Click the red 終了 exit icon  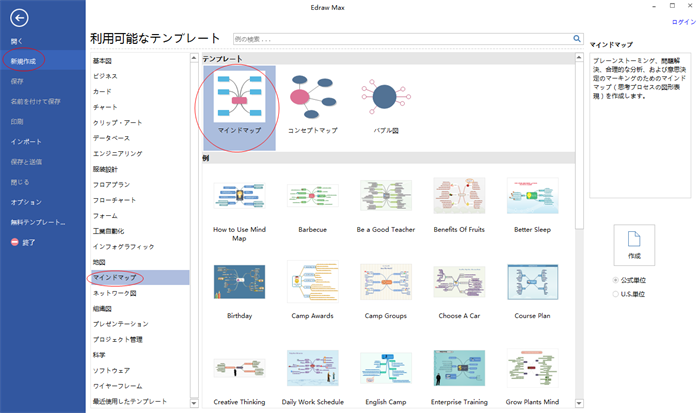click(x=15, y=242)
